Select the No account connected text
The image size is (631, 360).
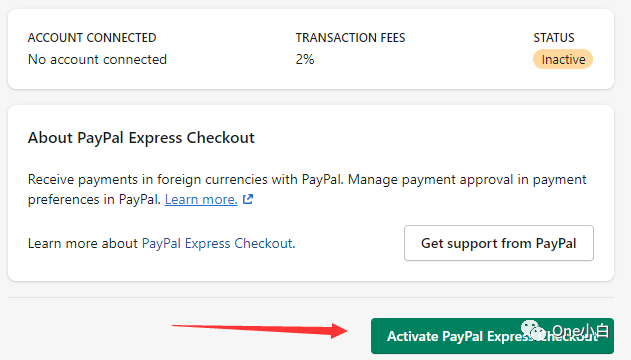click(97, 60)
